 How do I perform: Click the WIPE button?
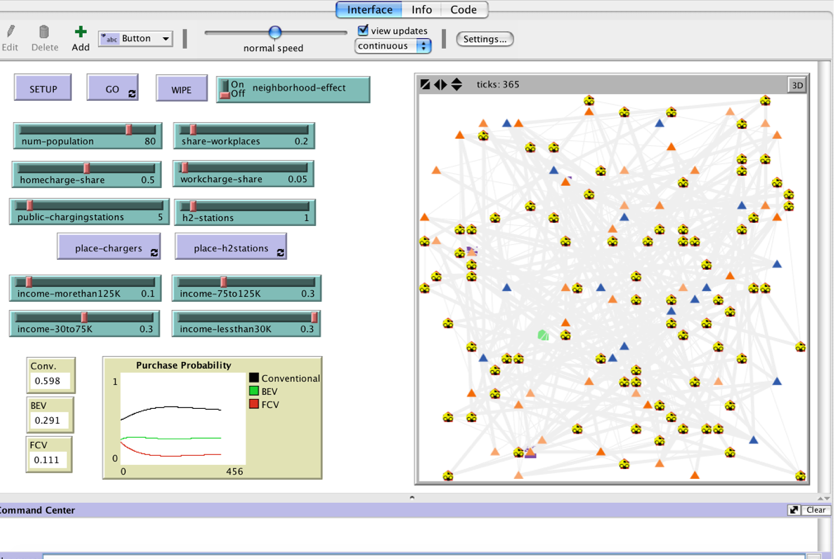[181, 89]
